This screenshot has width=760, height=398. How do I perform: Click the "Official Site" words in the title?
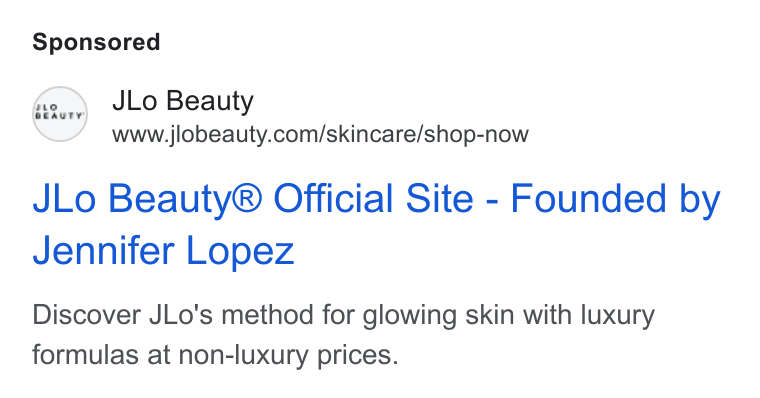[x=373, y=199]
